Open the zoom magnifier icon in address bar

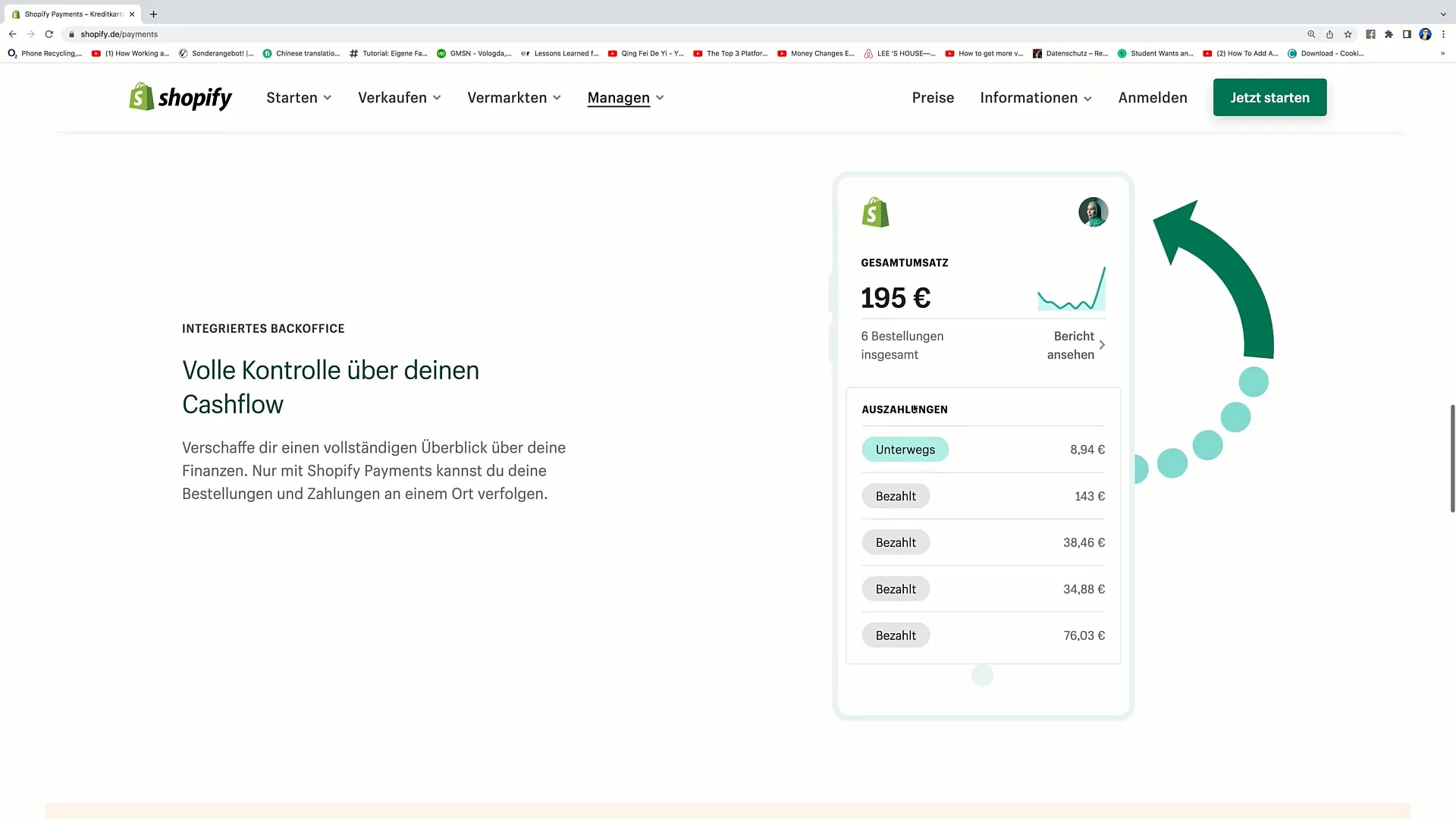pos(1311,34)
